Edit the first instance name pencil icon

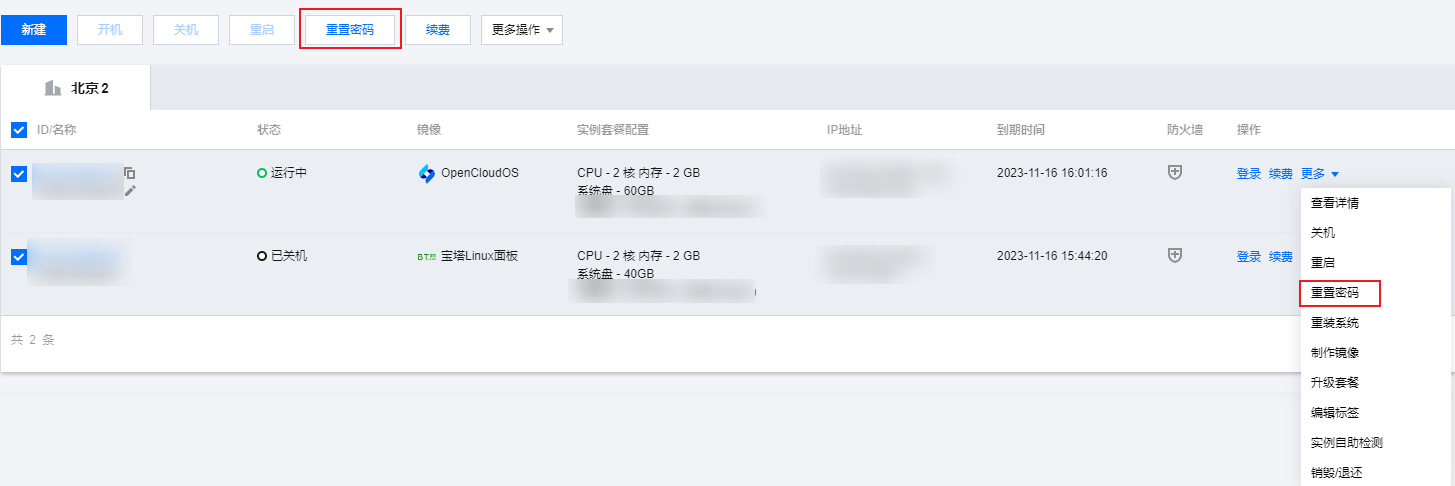click(130, 190)
